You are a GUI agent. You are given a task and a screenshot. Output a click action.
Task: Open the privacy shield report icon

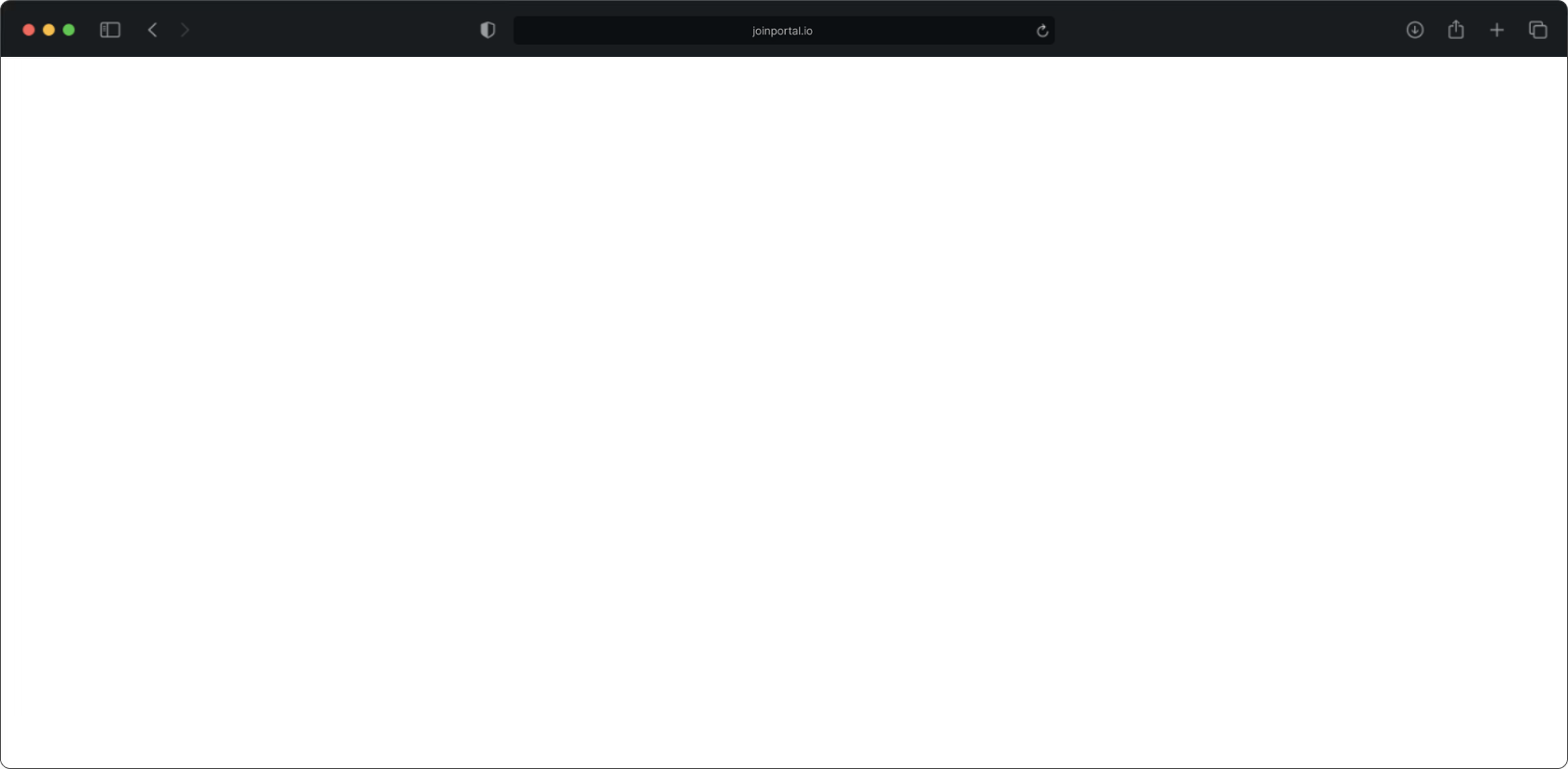(x=488, y=30)
